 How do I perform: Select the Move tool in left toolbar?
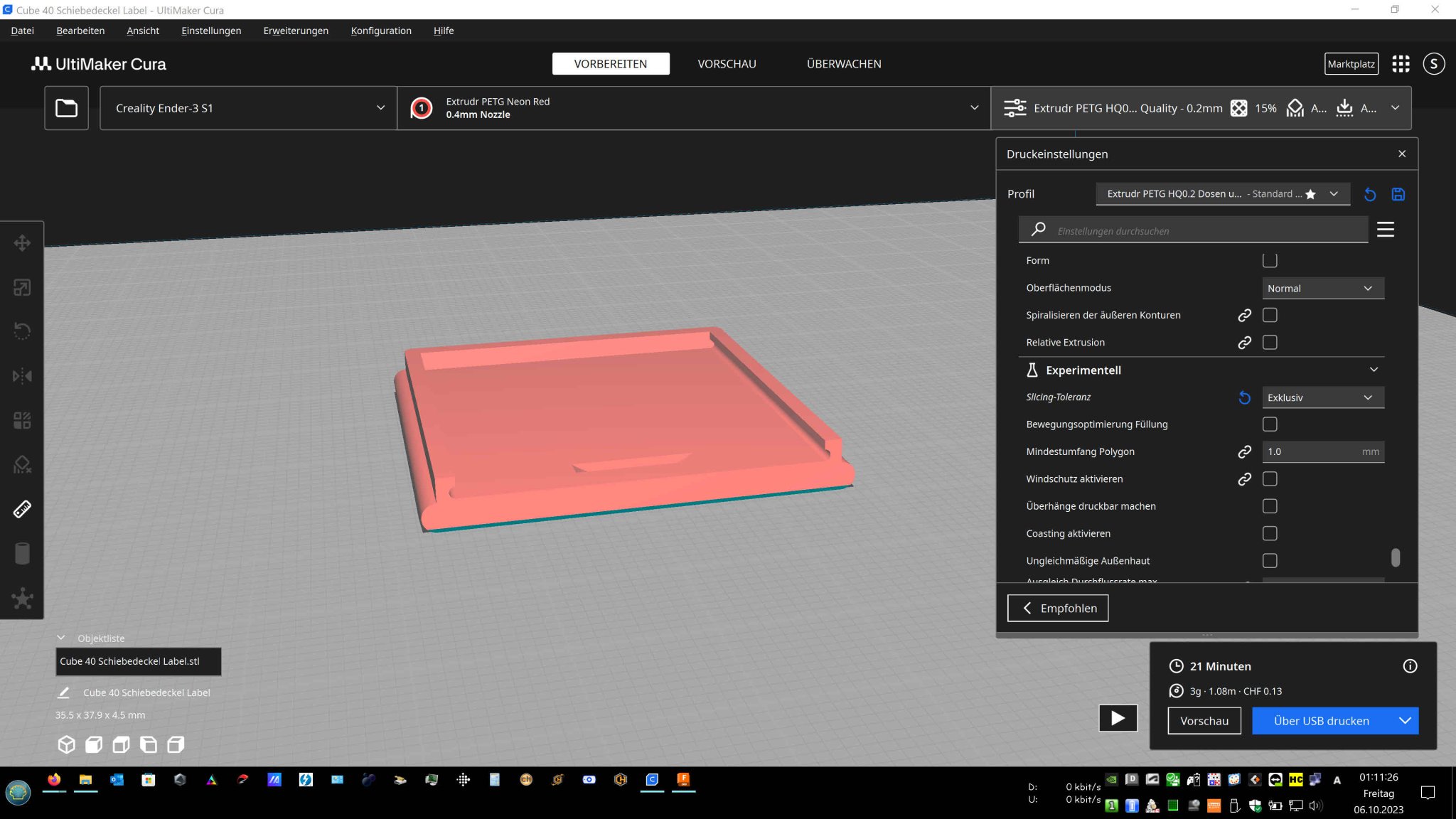pyautogui.click(x=22, y=243)
